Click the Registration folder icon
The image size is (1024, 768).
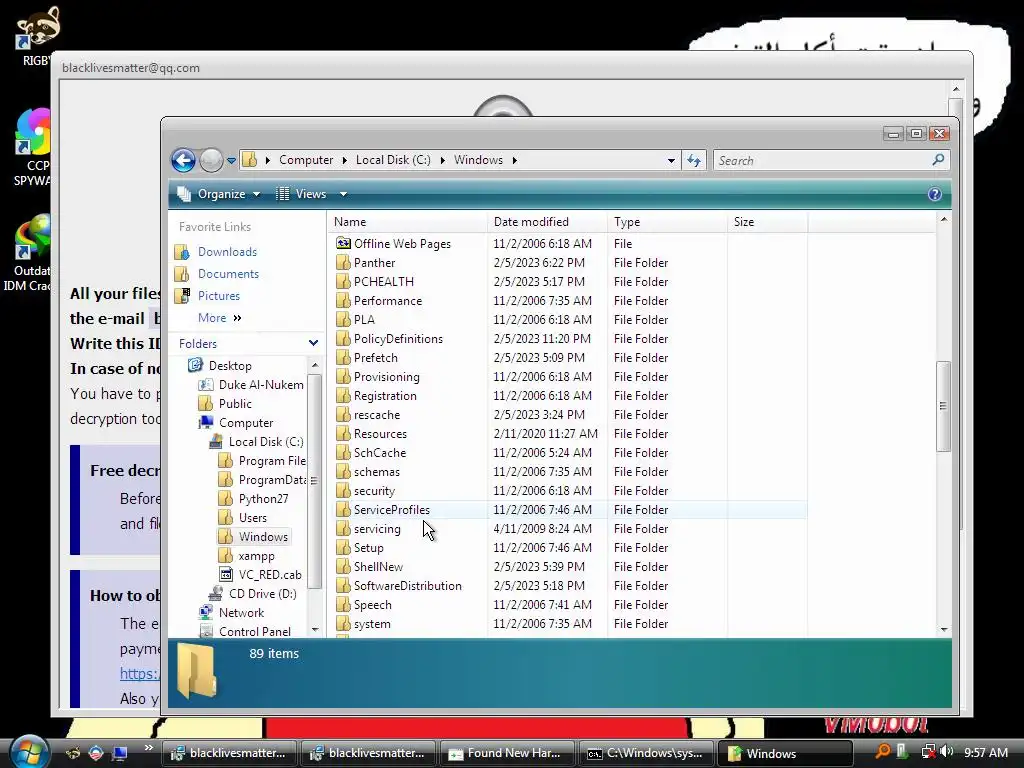pos(343,395)
